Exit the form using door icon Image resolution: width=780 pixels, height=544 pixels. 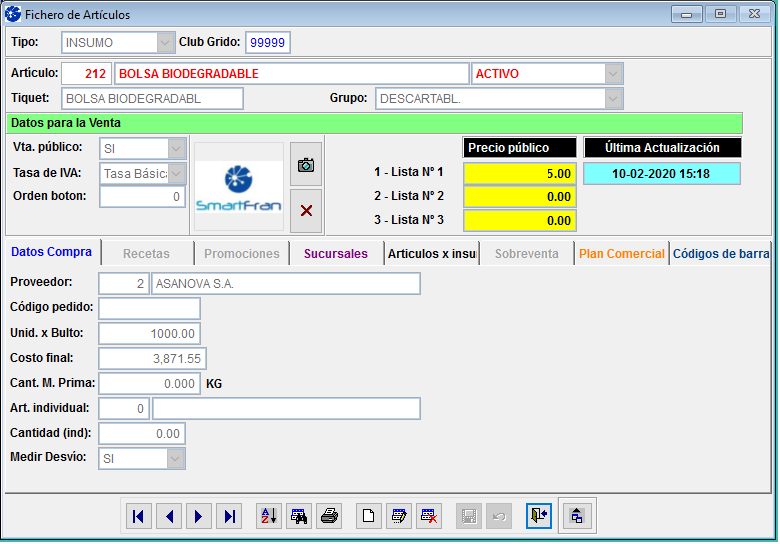(538, 516)
